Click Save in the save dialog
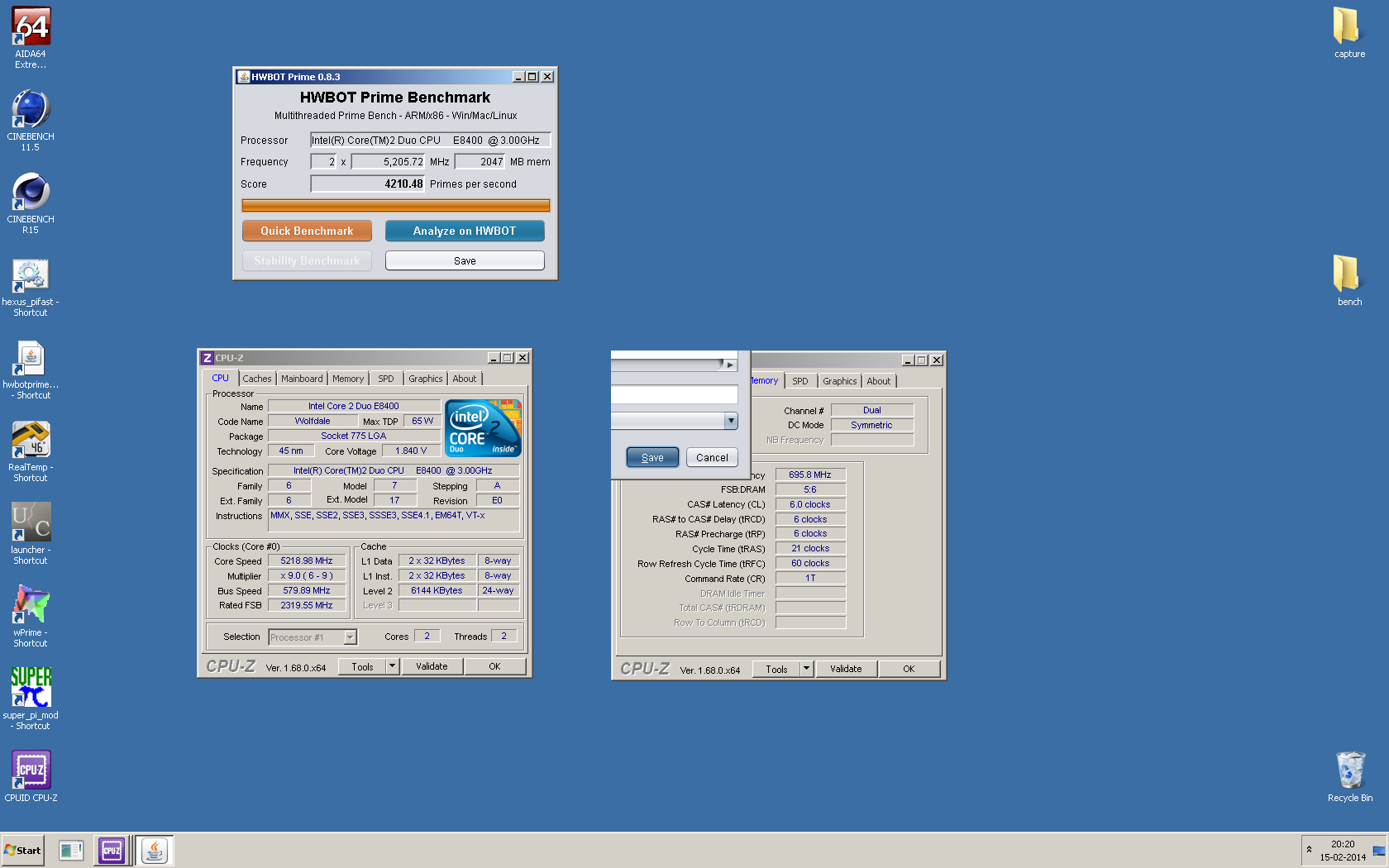Viewport: 1389px width, 868px height. pyautogui.click(x=652, y=457)
